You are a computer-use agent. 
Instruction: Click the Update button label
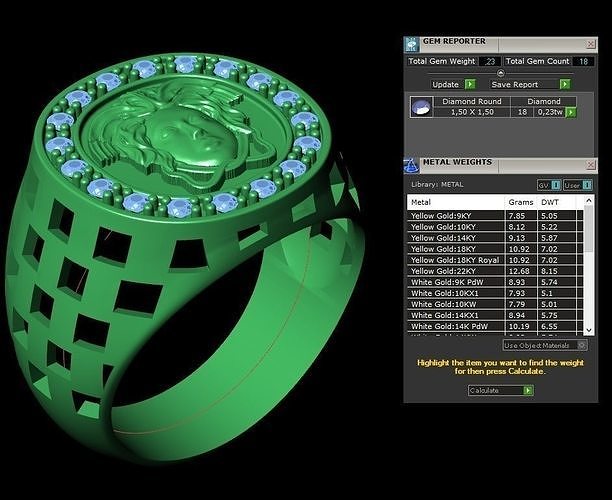pyautogui.click(x=445, y=84)
